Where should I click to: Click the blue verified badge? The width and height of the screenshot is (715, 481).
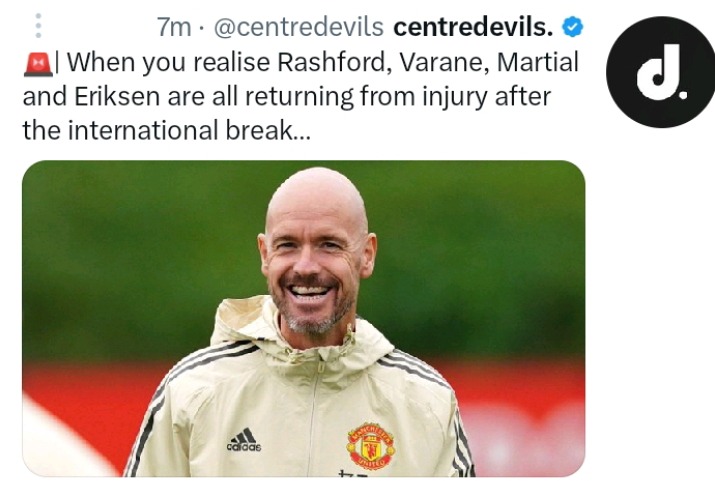click(x=572, y=27)
